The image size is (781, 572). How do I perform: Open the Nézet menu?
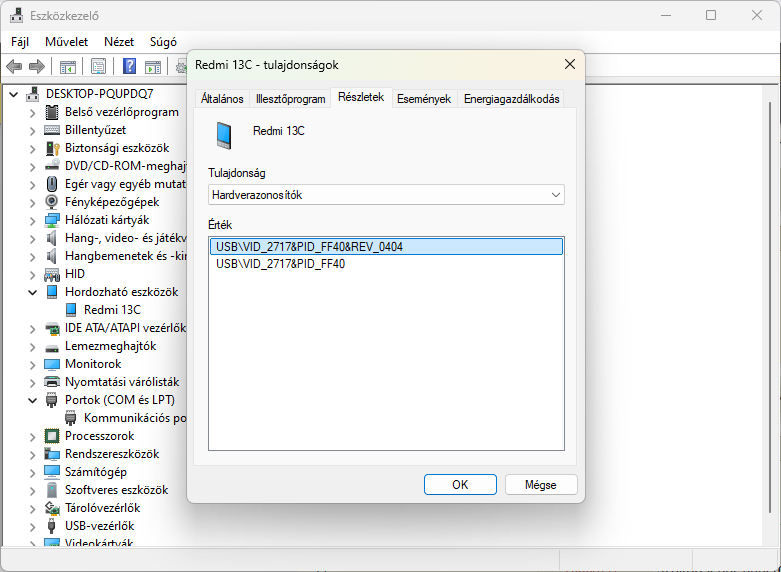click(x=119, y=42)
